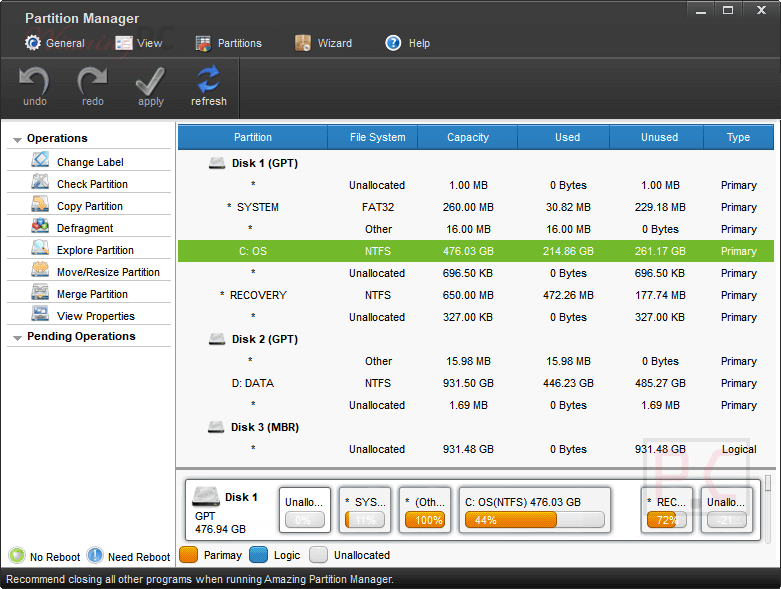The width and height of the screenshot is (781, 589).
Task: Select C: OS(NTFS) block in disk map
Action: coord(534,510)
